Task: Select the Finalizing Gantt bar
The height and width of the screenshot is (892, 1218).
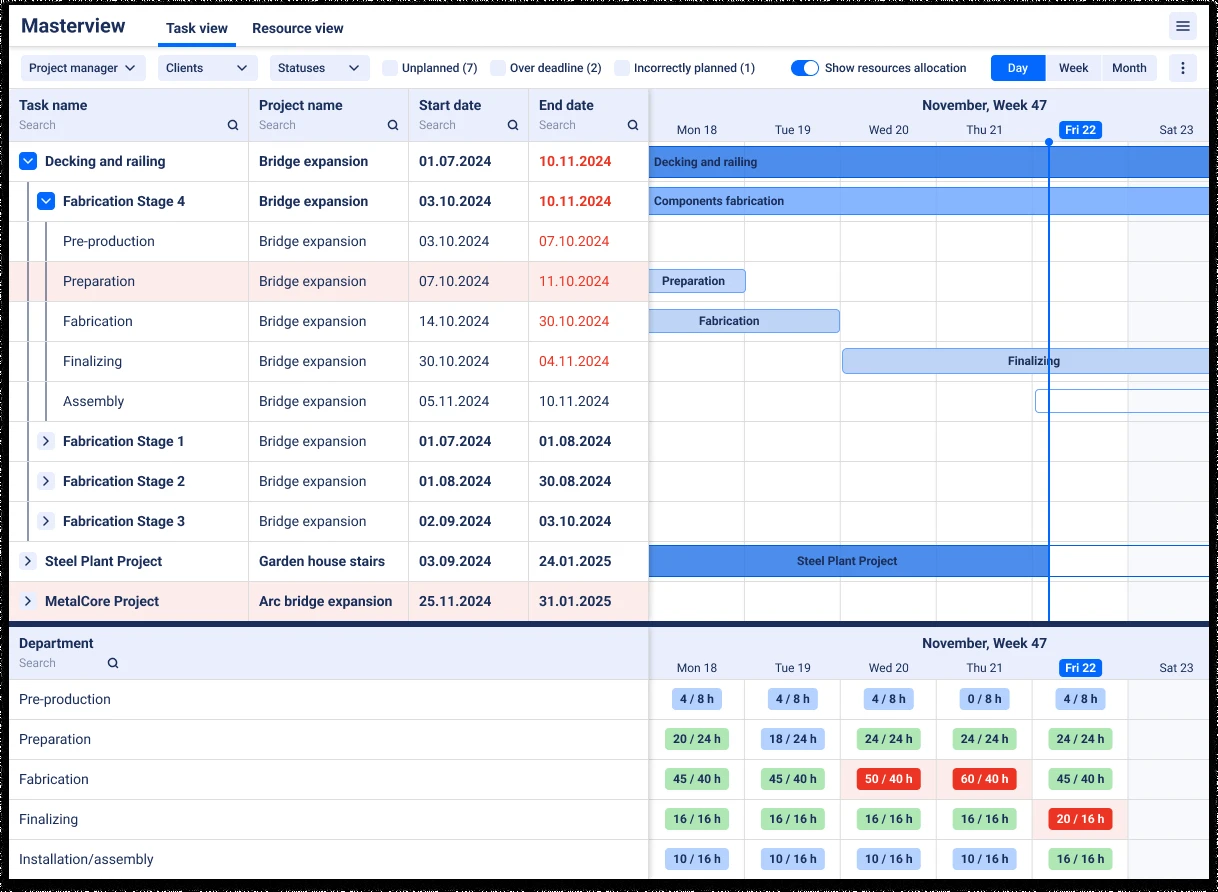Action: point(1025,361)
